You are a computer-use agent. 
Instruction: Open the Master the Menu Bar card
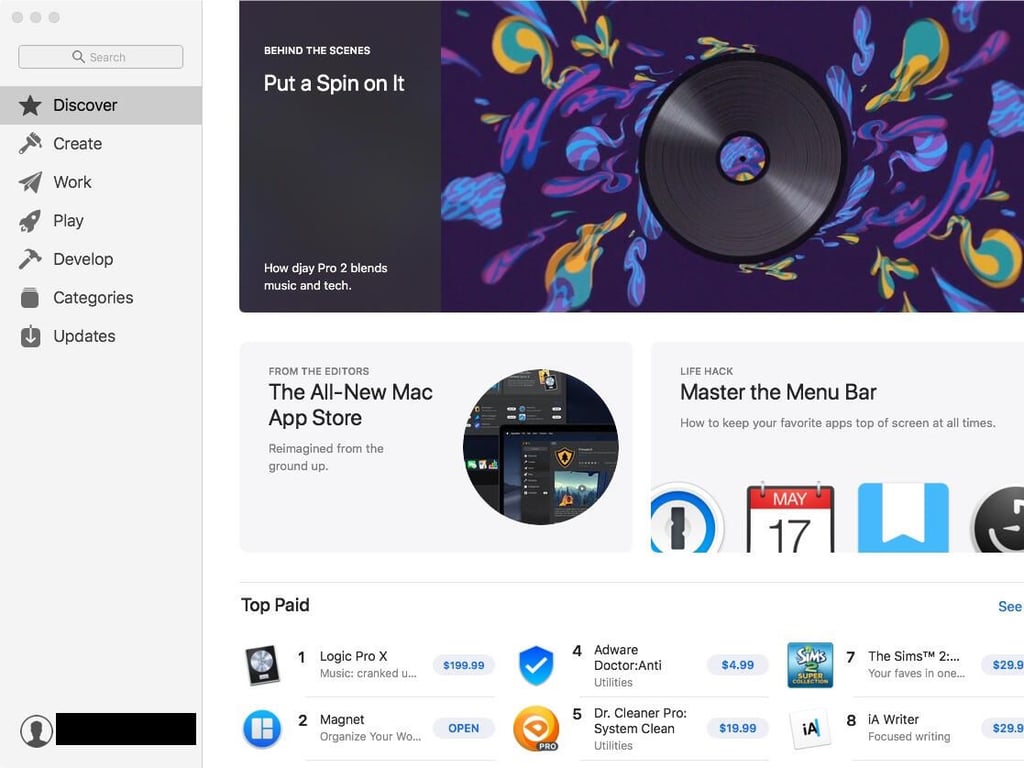click(x=837, y=447)
